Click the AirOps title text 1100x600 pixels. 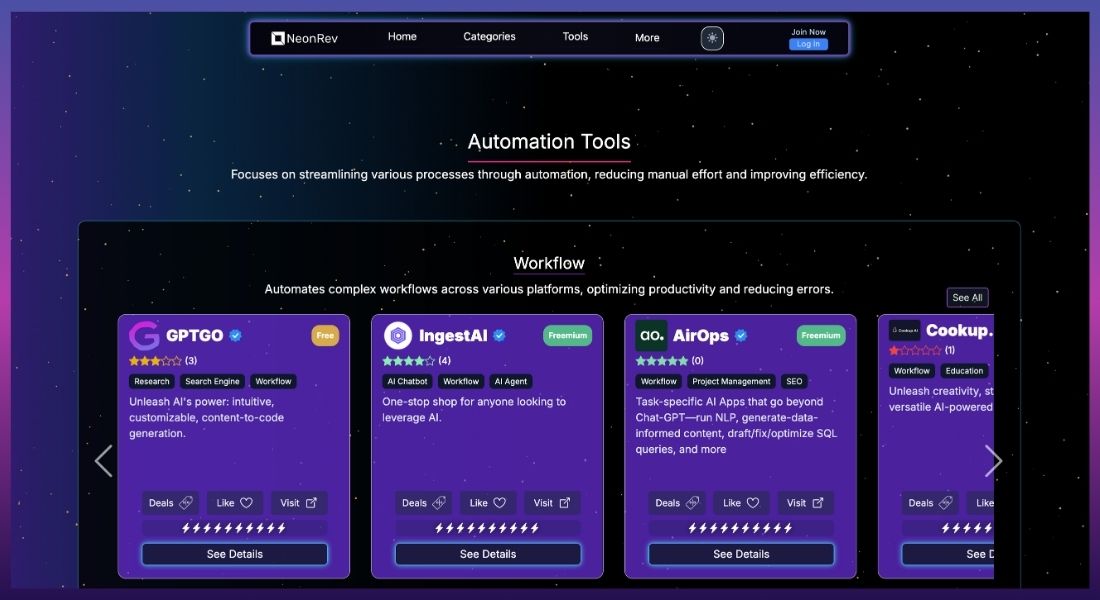click(x=701, y=335)
